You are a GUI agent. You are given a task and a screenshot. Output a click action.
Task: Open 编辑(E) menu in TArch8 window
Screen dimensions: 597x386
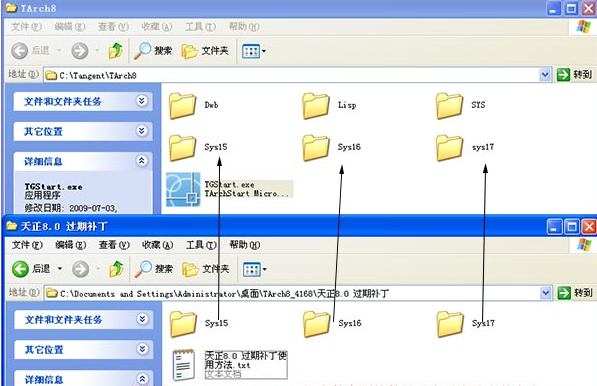[x=70, y=27]
